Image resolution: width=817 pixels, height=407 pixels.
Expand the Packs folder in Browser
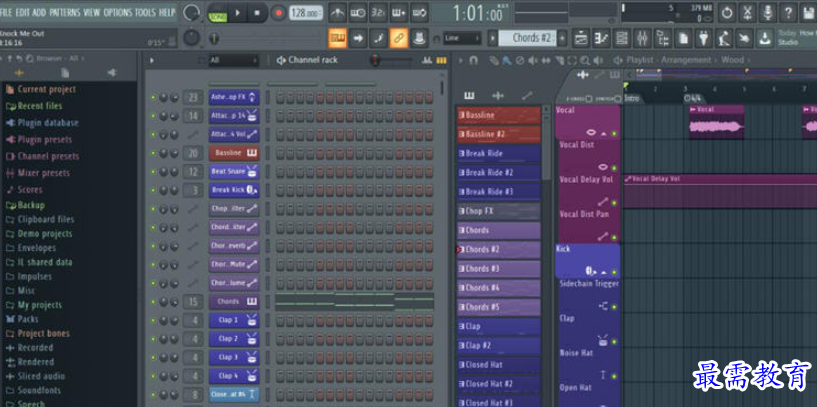22,319
